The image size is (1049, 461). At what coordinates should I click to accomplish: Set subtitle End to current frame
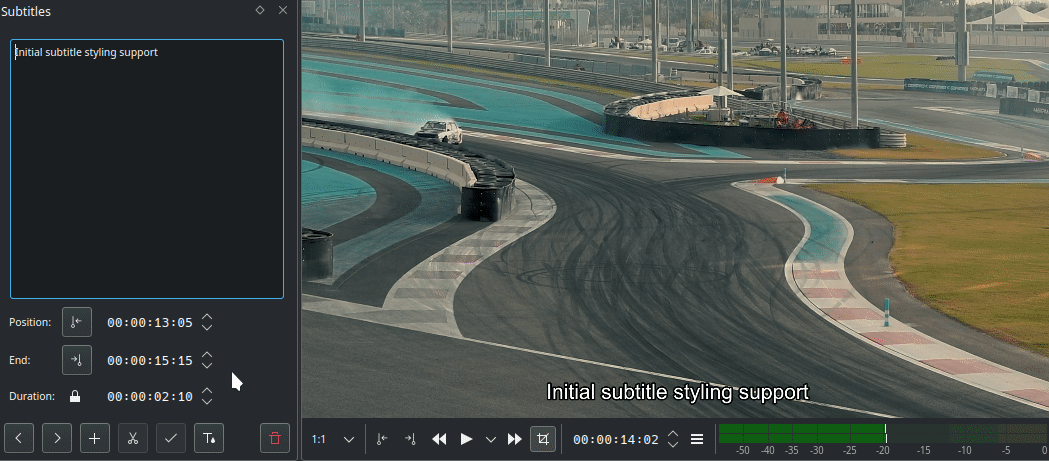coord(77,359)
